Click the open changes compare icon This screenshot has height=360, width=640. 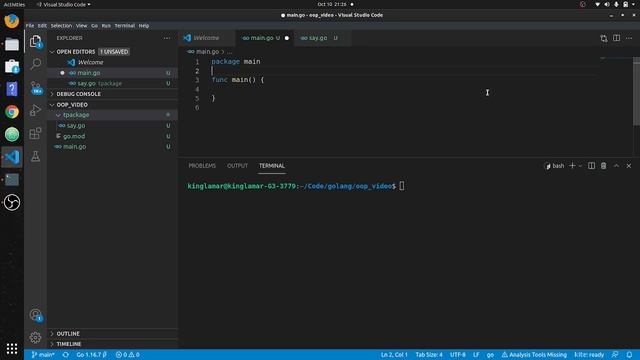pyautogui.click(x=604, y=38)
